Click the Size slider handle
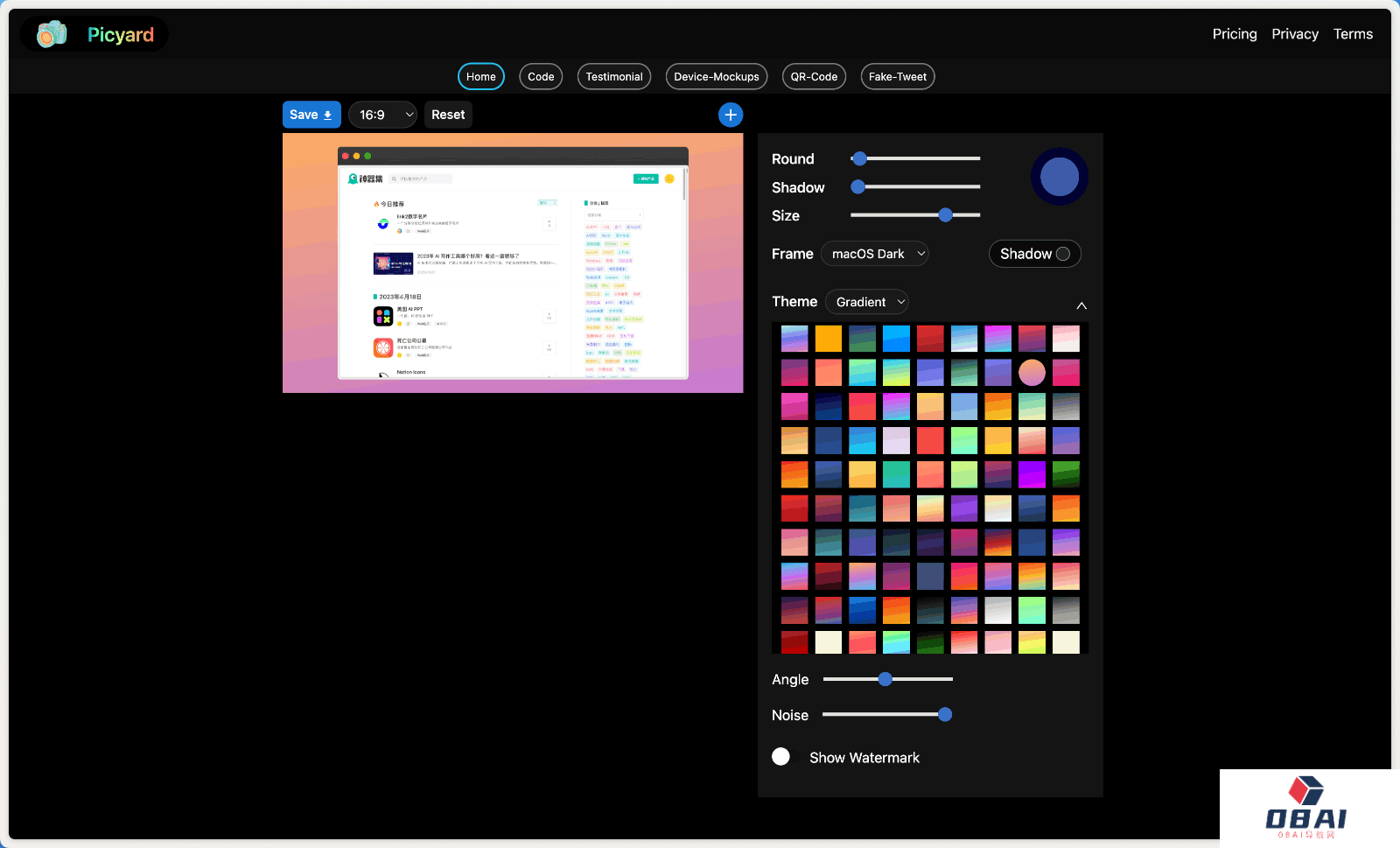 pos(945,215)
